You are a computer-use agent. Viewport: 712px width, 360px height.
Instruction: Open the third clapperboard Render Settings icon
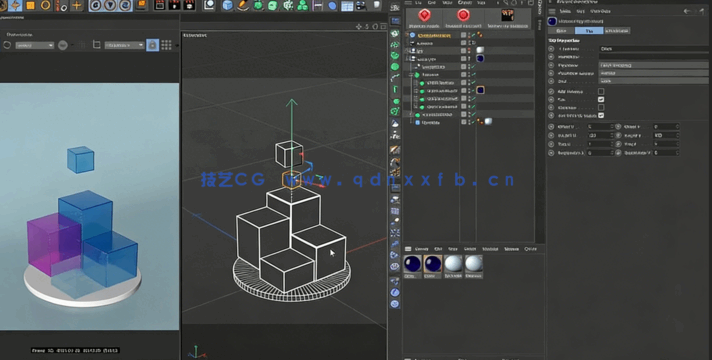[189, 5]
